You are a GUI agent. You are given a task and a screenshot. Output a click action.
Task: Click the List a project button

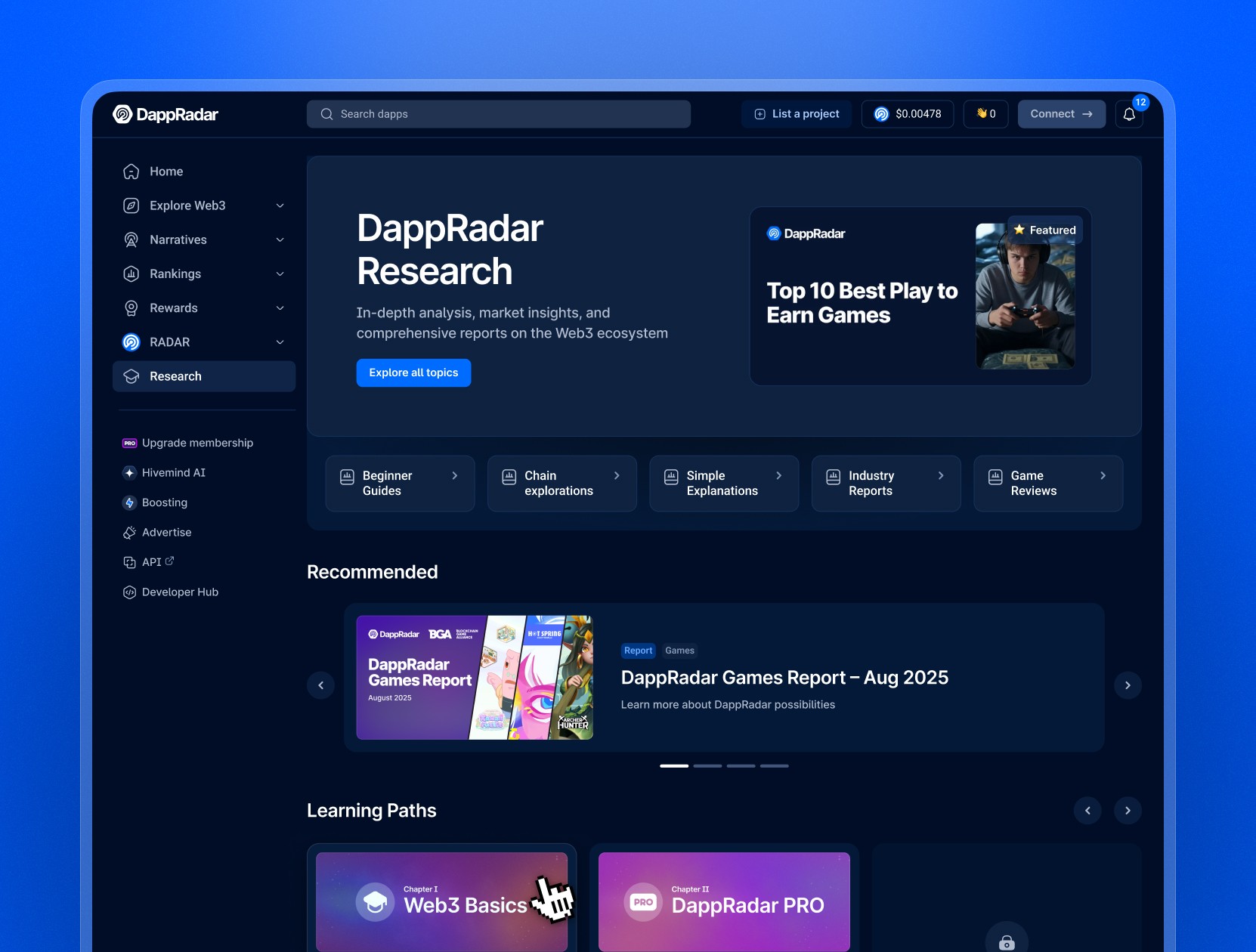tap(797, 114)
